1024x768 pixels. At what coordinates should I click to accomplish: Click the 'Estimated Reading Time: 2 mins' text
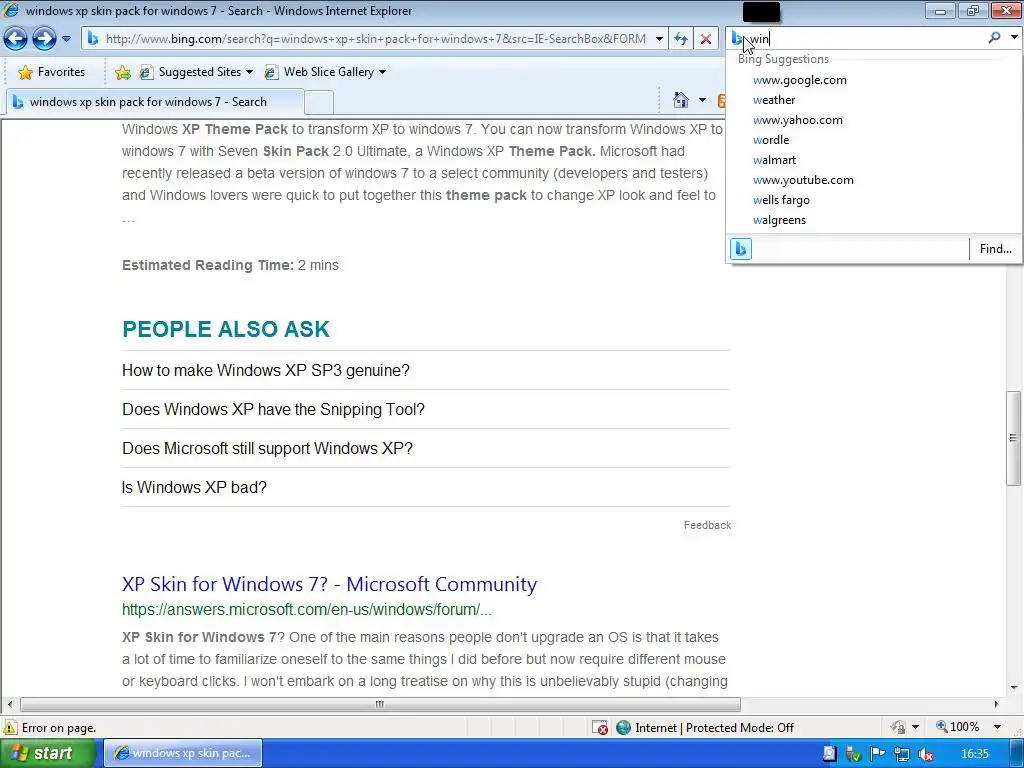[x=230, y=265]
